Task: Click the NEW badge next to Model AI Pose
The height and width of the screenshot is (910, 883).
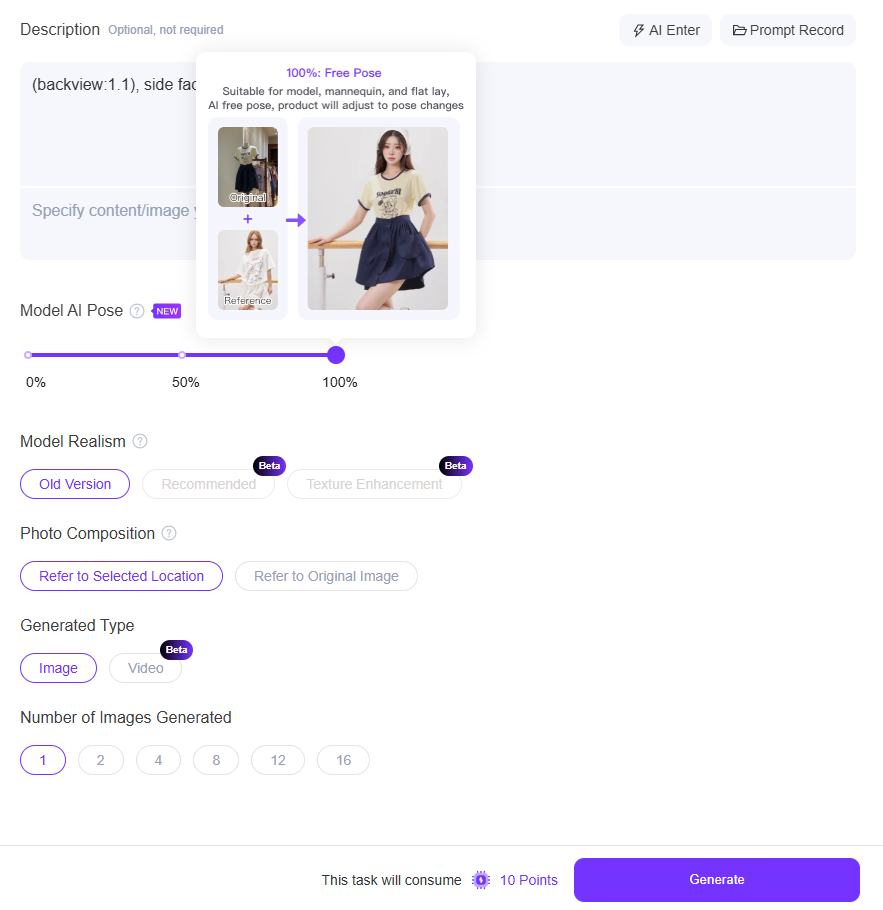Action: point(167,311)
